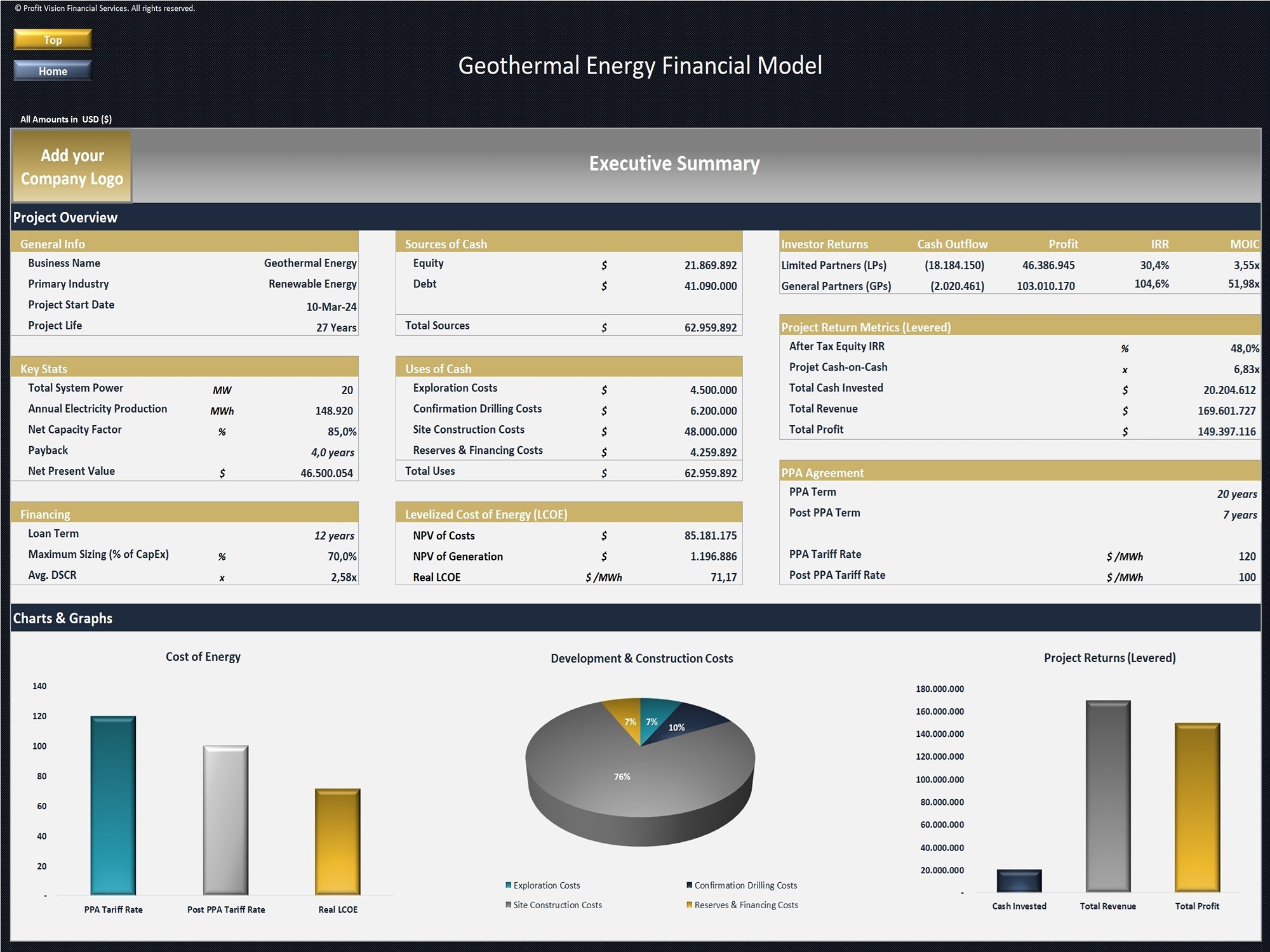The image size is (1270, 952).
Task: Click the Site Construction Costs legend swatch
Action: (x=509, y=904)
